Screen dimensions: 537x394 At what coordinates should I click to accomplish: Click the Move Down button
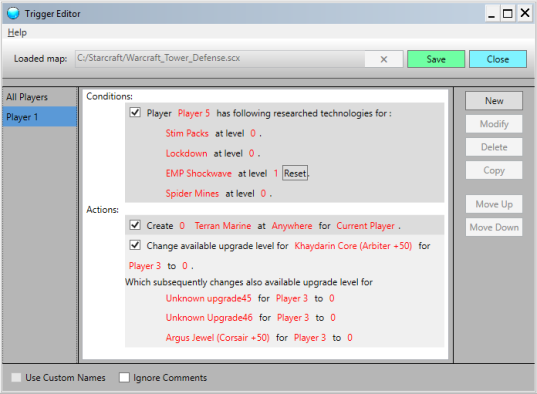[x=494, y=227]
